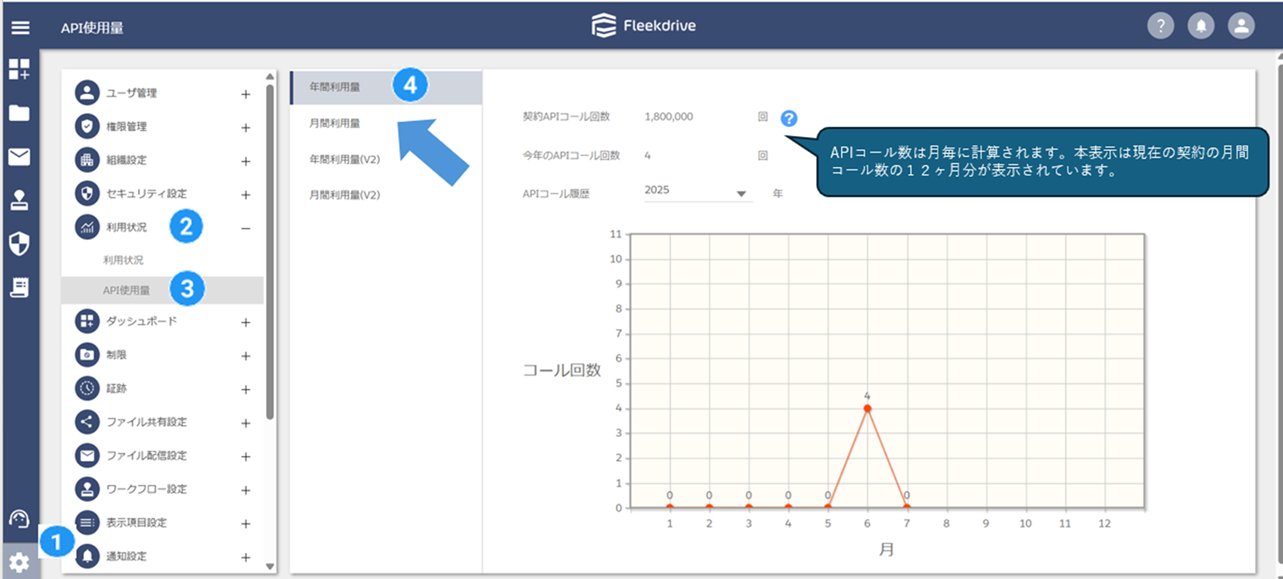This screenshot has width=1283, height=579.
Task: Expand ファイル共有設定 with plus sign
Action: (x=245, y=423)
